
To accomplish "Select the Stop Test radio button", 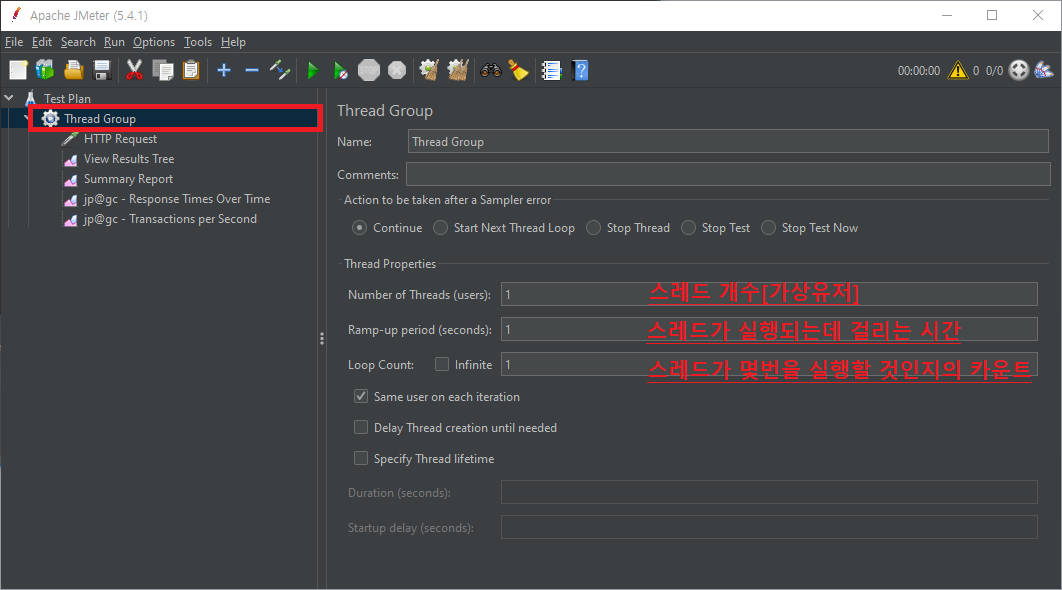I will pyautogui.click(x=688, y=228).
